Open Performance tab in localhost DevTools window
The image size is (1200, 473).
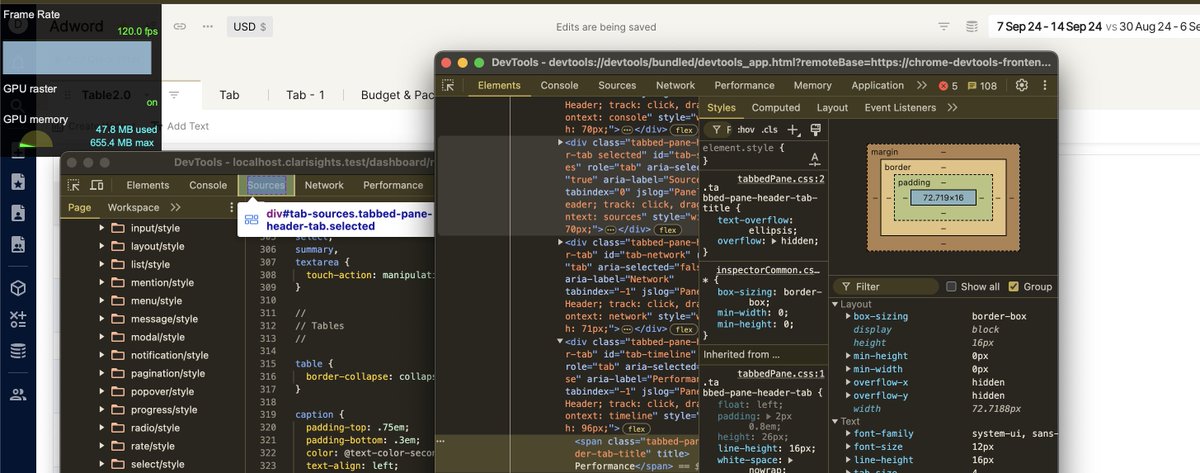pos(393,185)
